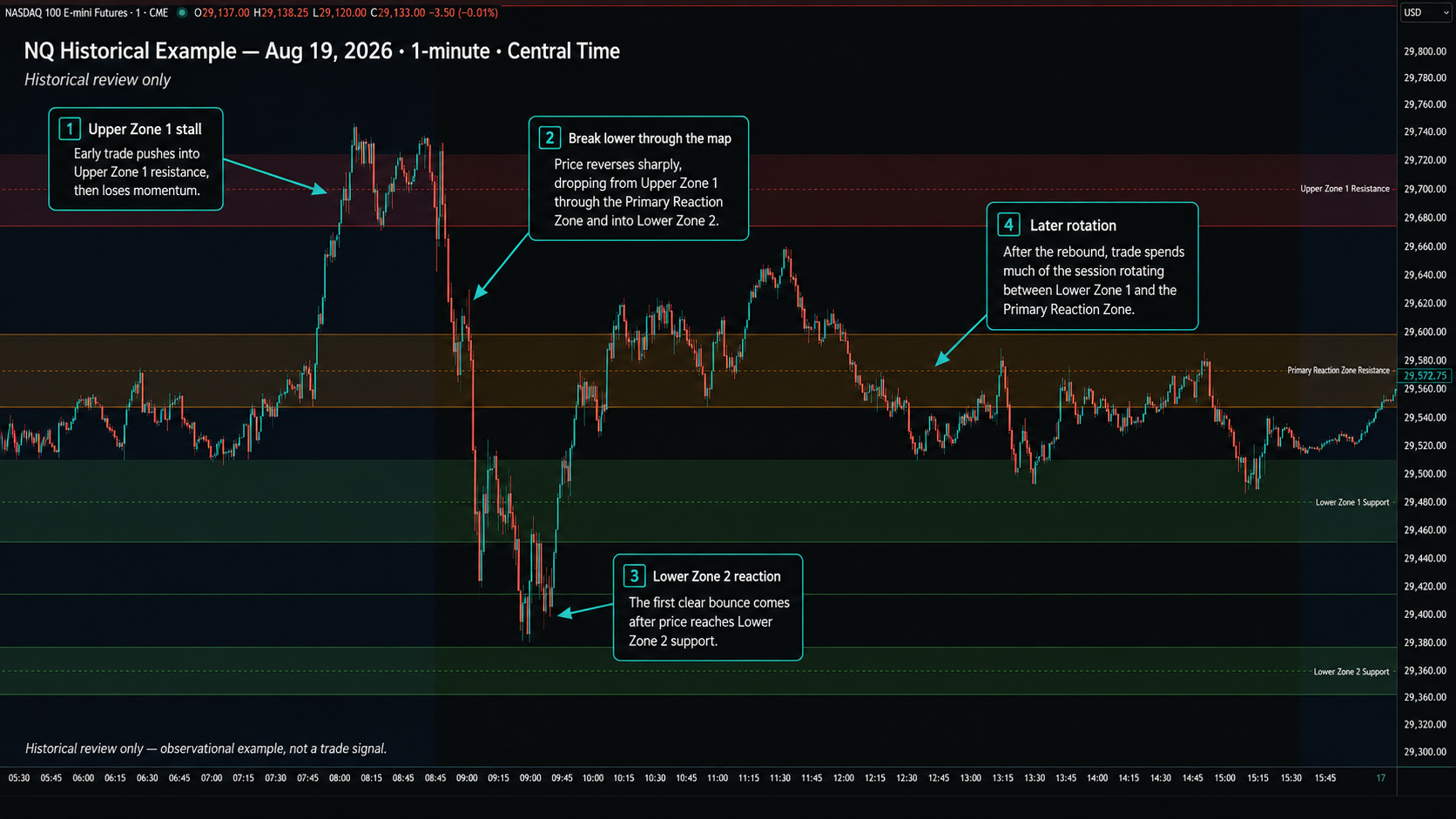Click the 29,480.00 price axis label
The width and height of the screenshot is (1456, 819).
(1425, 502)
